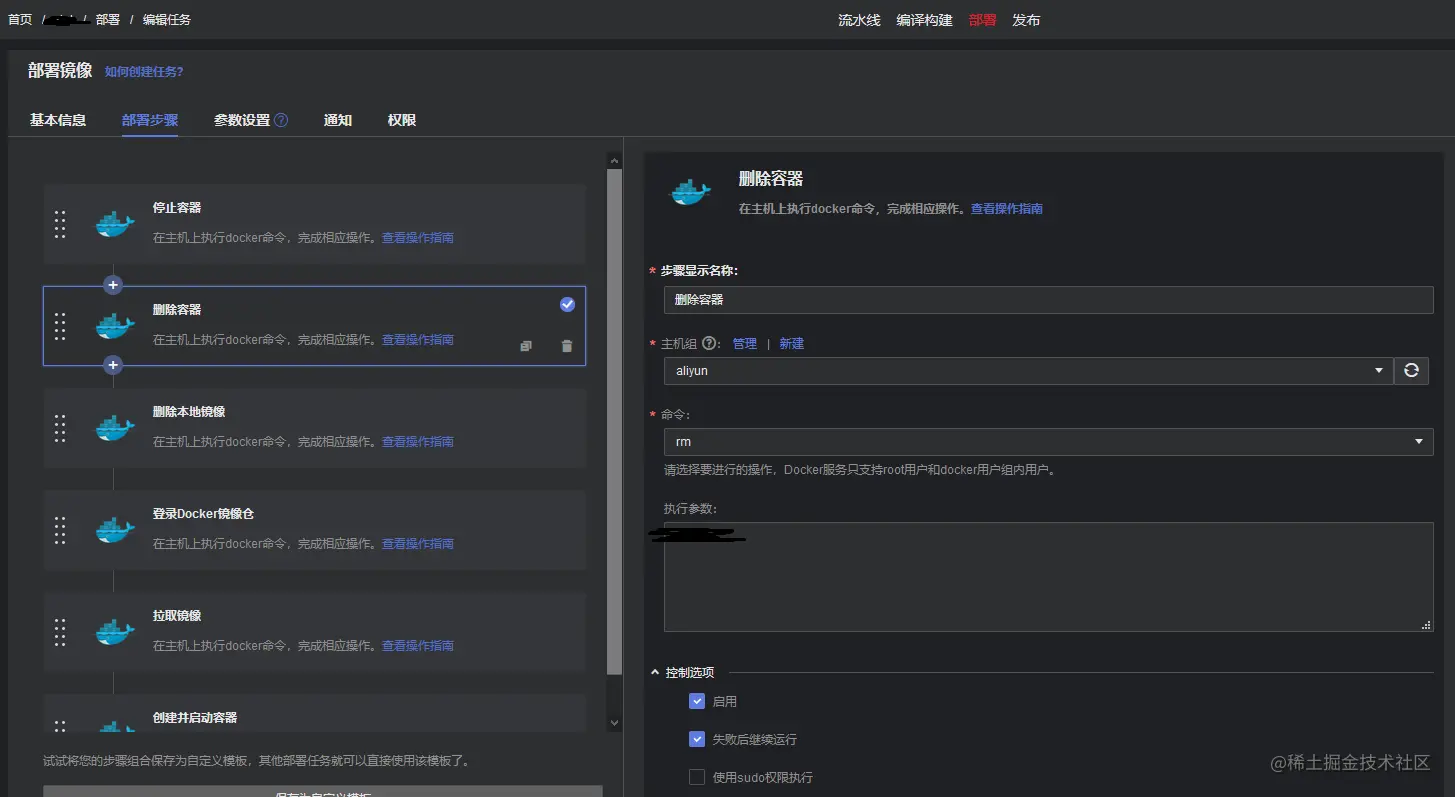
Task: Switch to the 部署步骤 tab
Action: 150,120
